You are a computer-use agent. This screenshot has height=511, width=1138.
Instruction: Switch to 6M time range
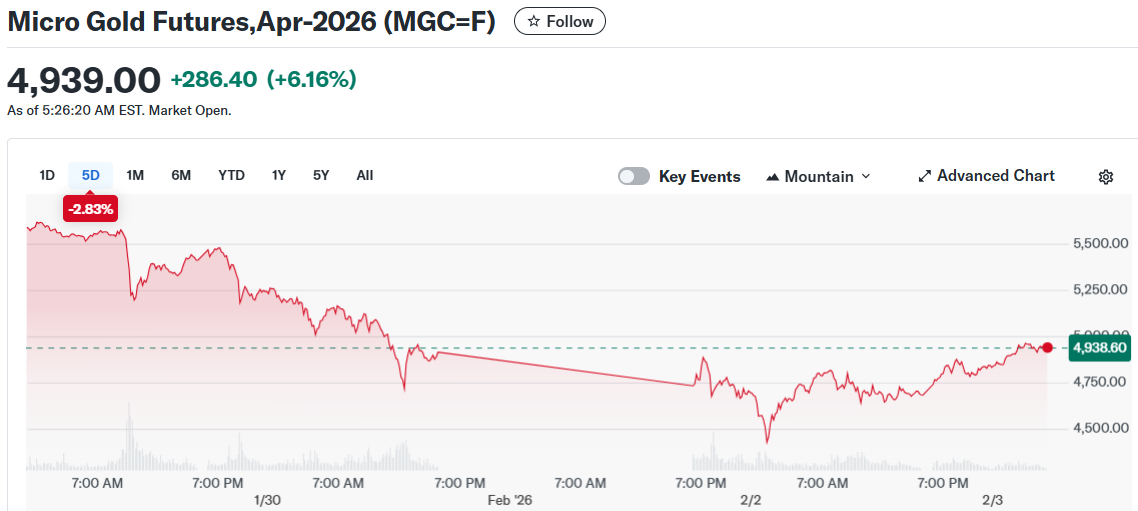(x=181, y=175)
